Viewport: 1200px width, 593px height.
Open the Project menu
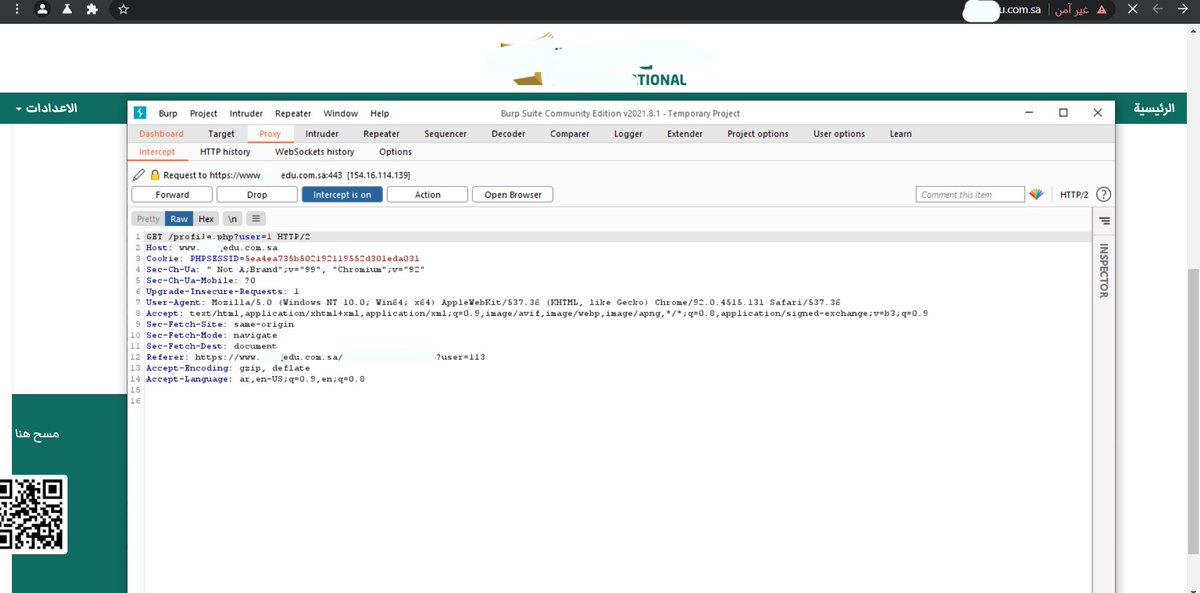click(203, 114)
